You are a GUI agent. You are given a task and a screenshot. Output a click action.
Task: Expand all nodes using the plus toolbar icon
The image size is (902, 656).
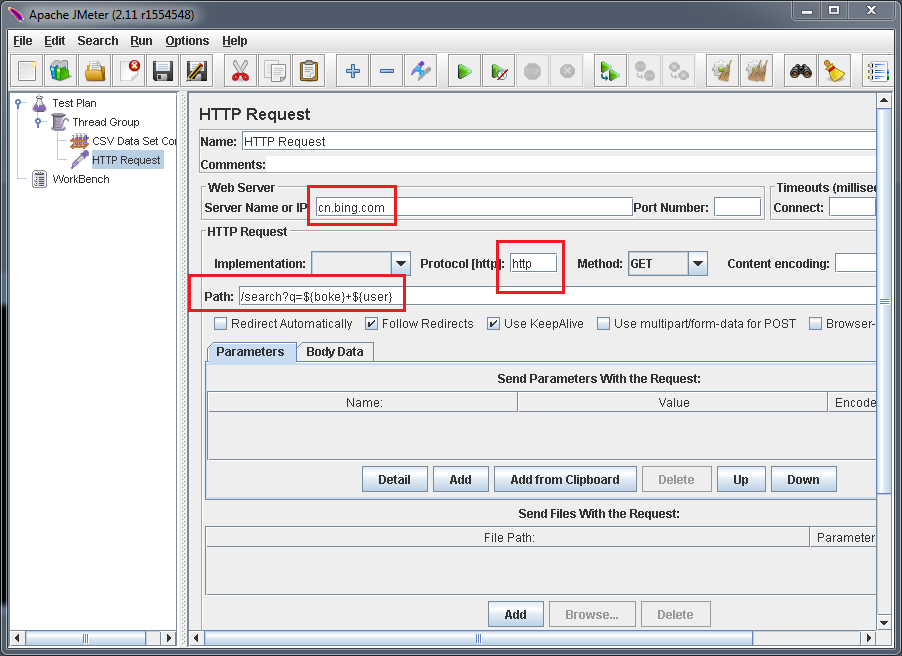(351, 70)
